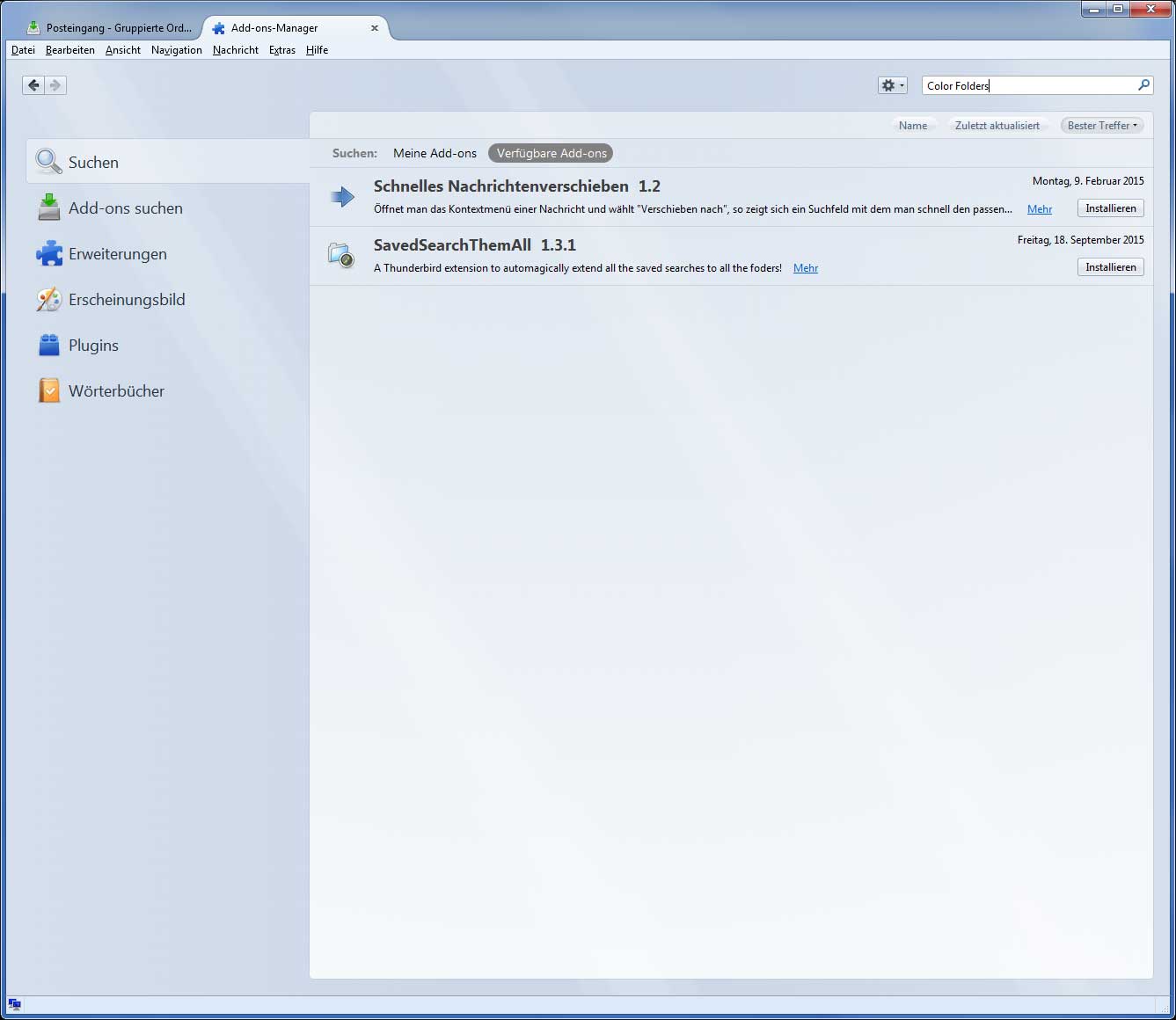
Task: Open the Nachricht menu
Action: tap(236, 50)
